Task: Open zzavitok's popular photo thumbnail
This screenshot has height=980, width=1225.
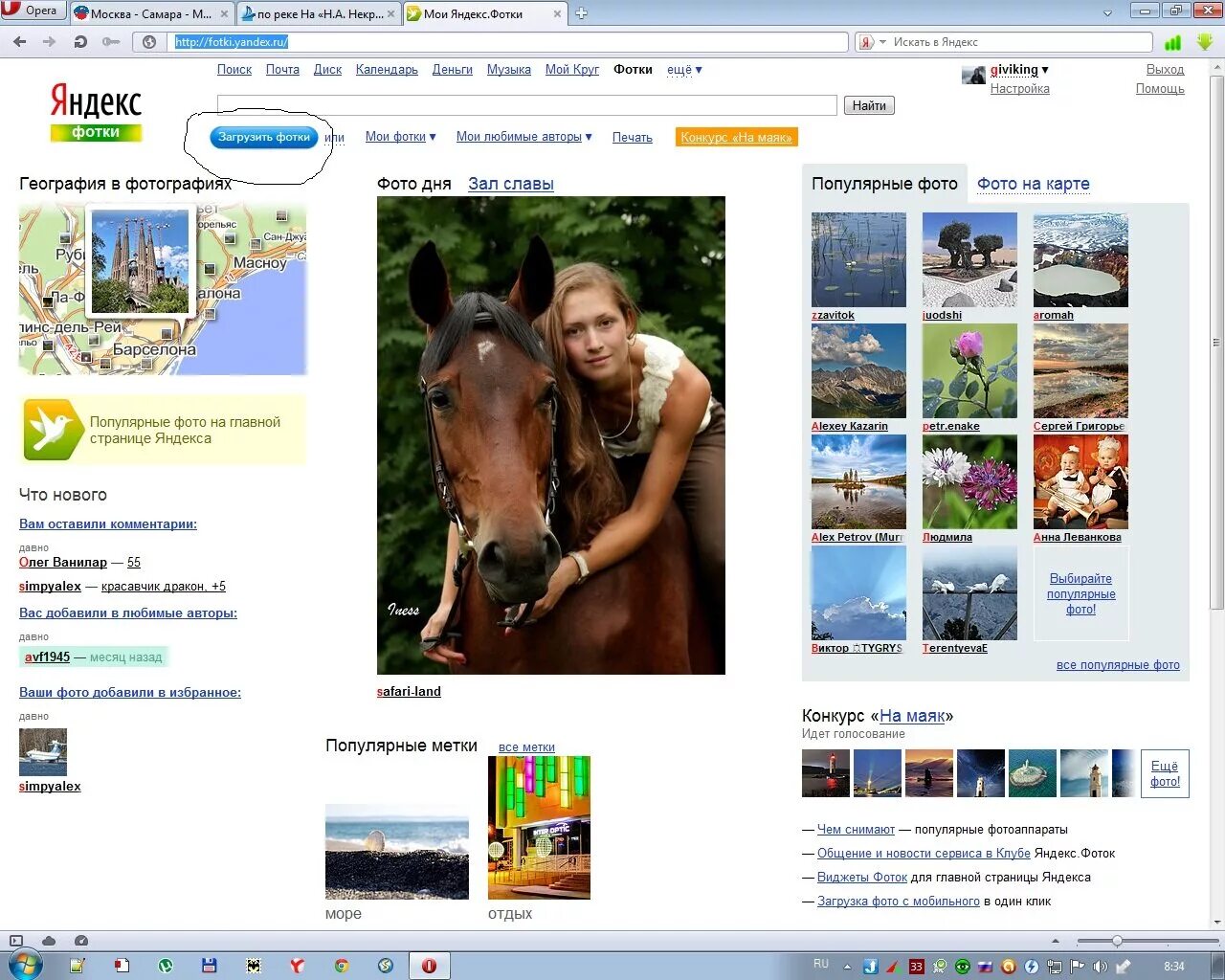Action: coord(858,259)
